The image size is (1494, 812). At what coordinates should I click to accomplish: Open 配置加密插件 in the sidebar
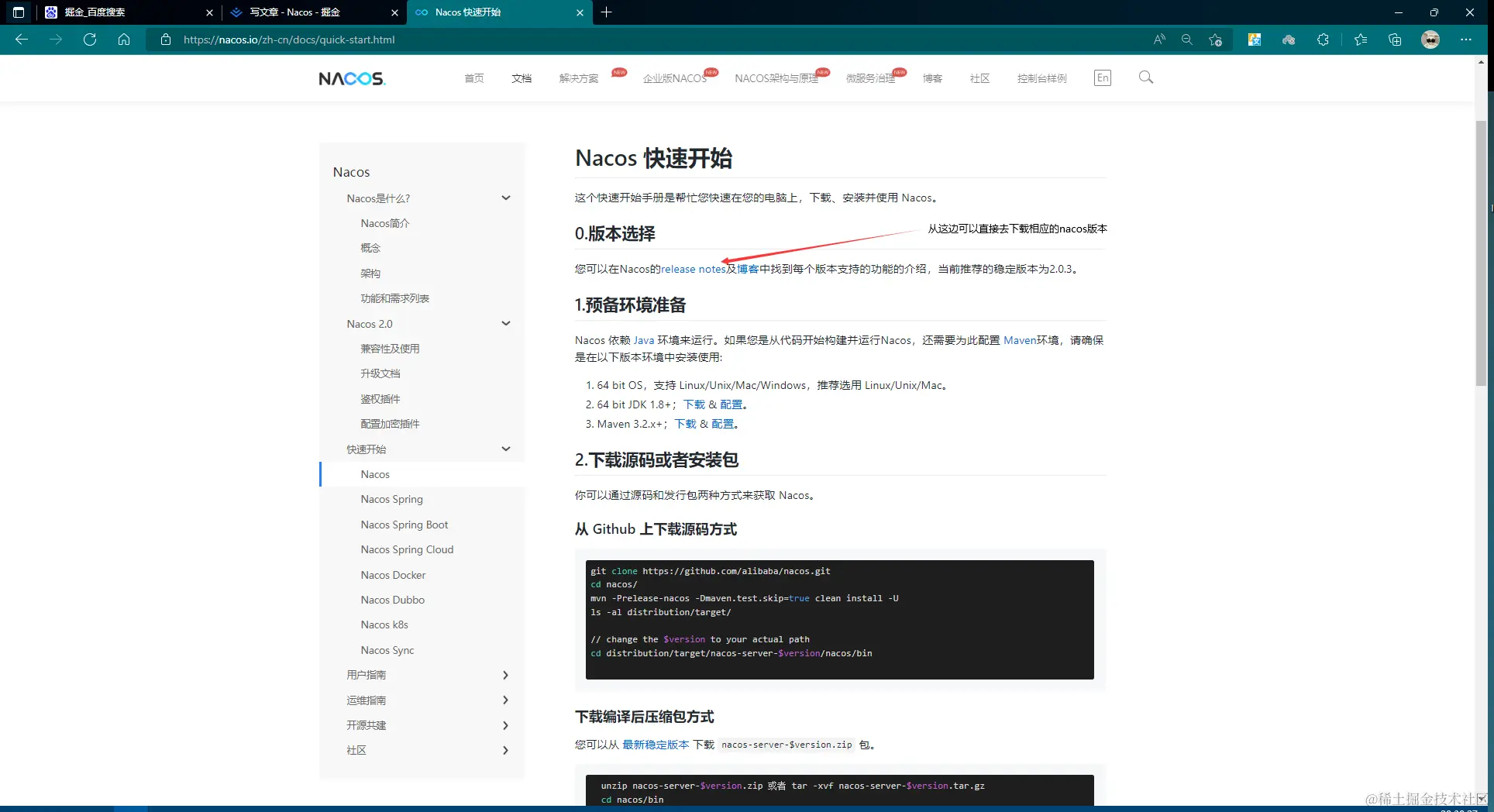click(x=390, y=424)
